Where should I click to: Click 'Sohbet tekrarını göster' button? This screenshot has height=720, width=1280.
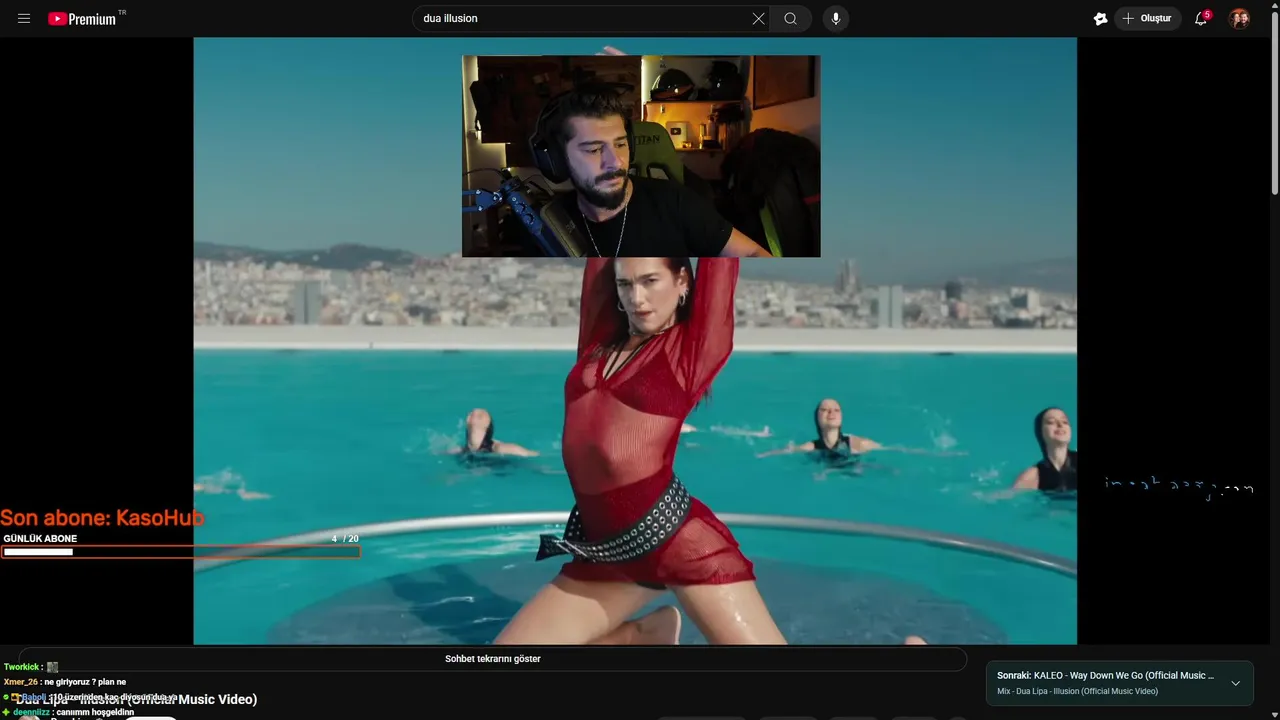tap(493, 659)
